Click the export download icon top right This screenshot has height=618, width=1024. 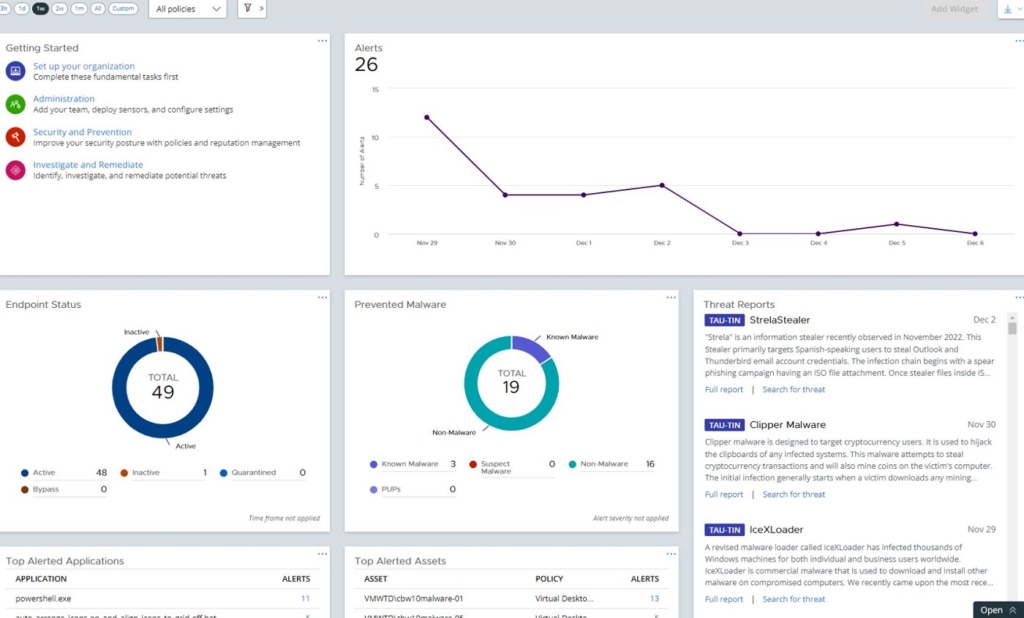point(1008,9)
